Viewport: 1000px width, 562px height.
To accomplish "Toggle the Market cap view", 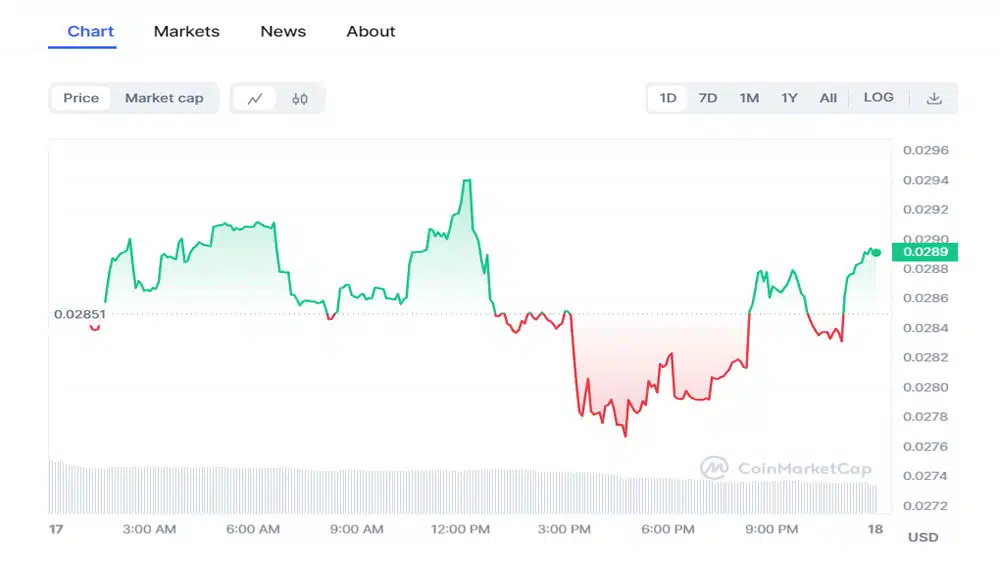I will click(x=164, y=98).
